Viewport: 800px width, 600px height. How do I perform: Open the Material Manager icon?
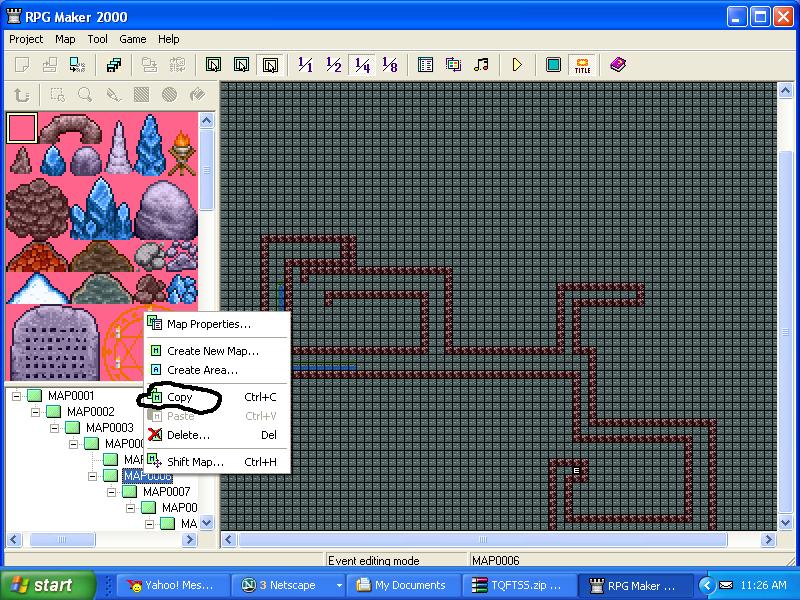point(453,65)
